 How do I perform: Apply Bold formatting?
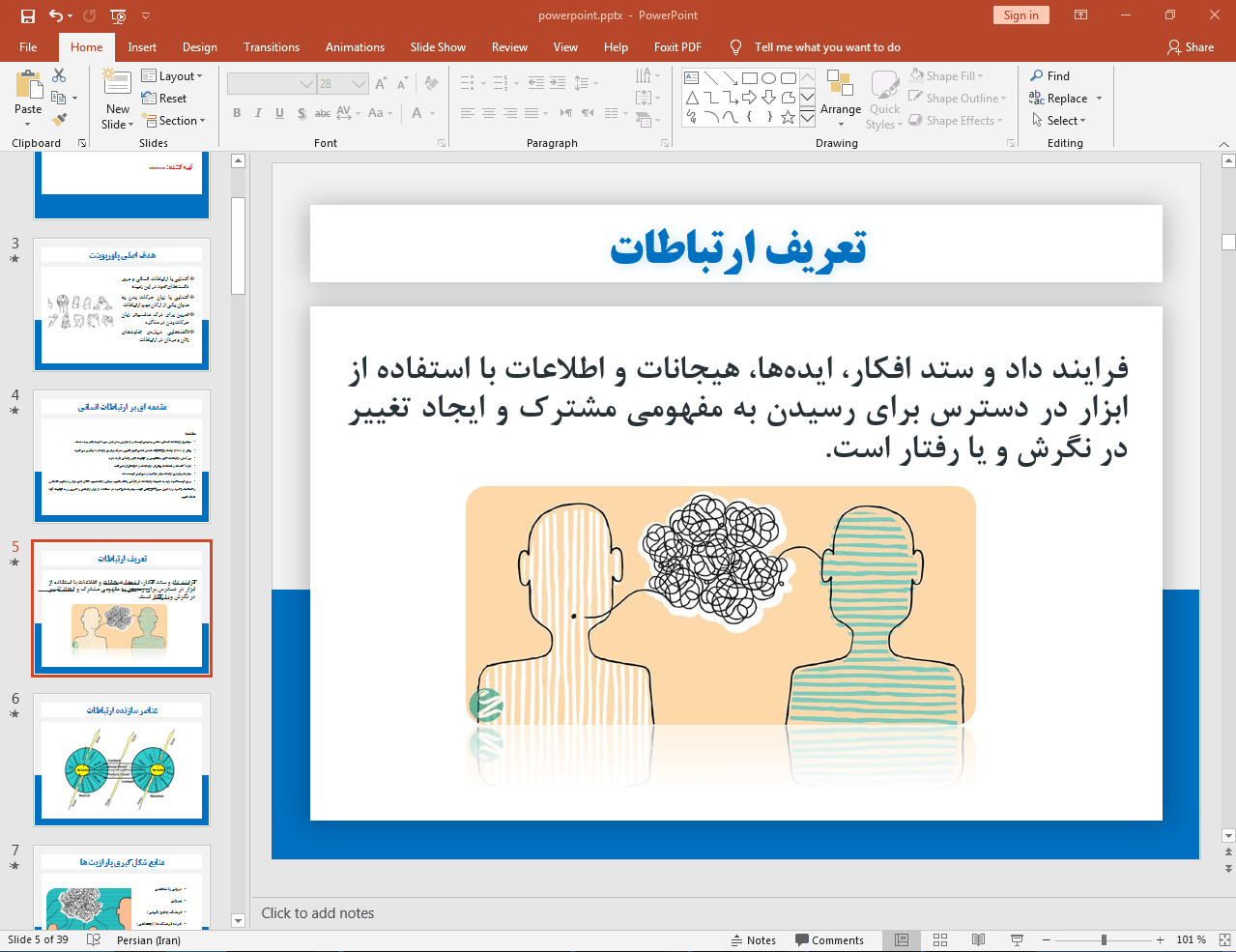coord(237,113)
